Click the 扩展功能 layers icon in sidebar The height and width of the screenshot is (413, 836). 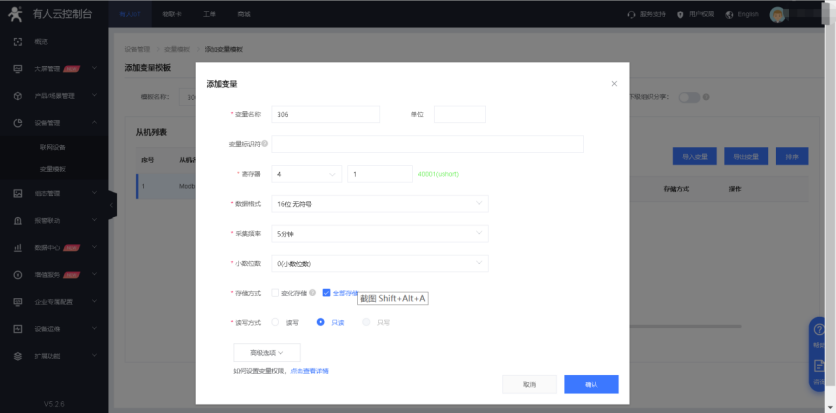[18, 355]
